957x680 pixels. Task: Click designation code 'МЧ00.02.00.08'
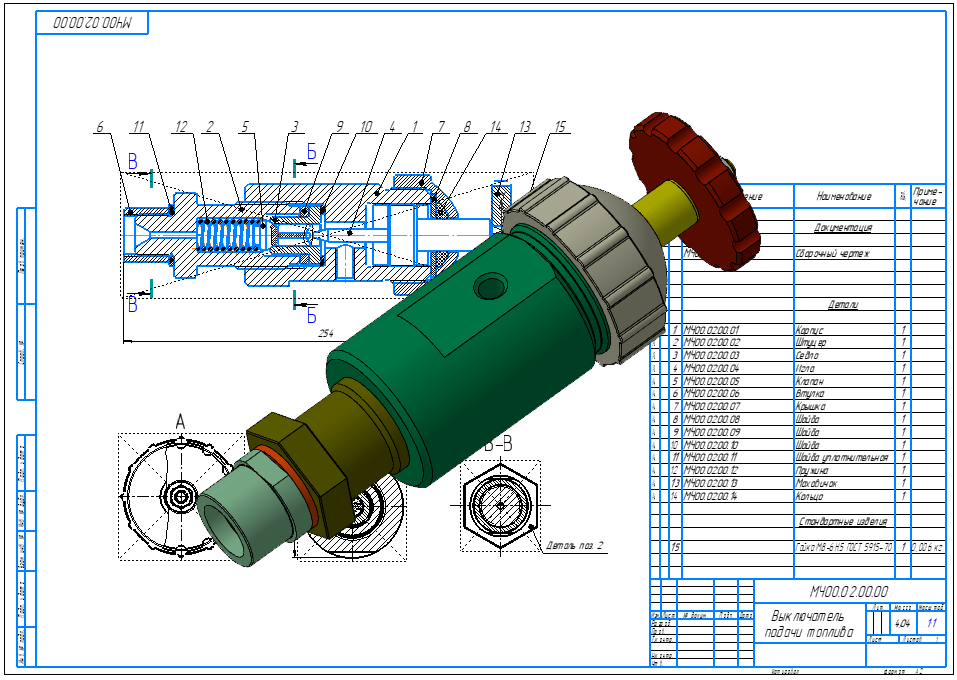712,419
